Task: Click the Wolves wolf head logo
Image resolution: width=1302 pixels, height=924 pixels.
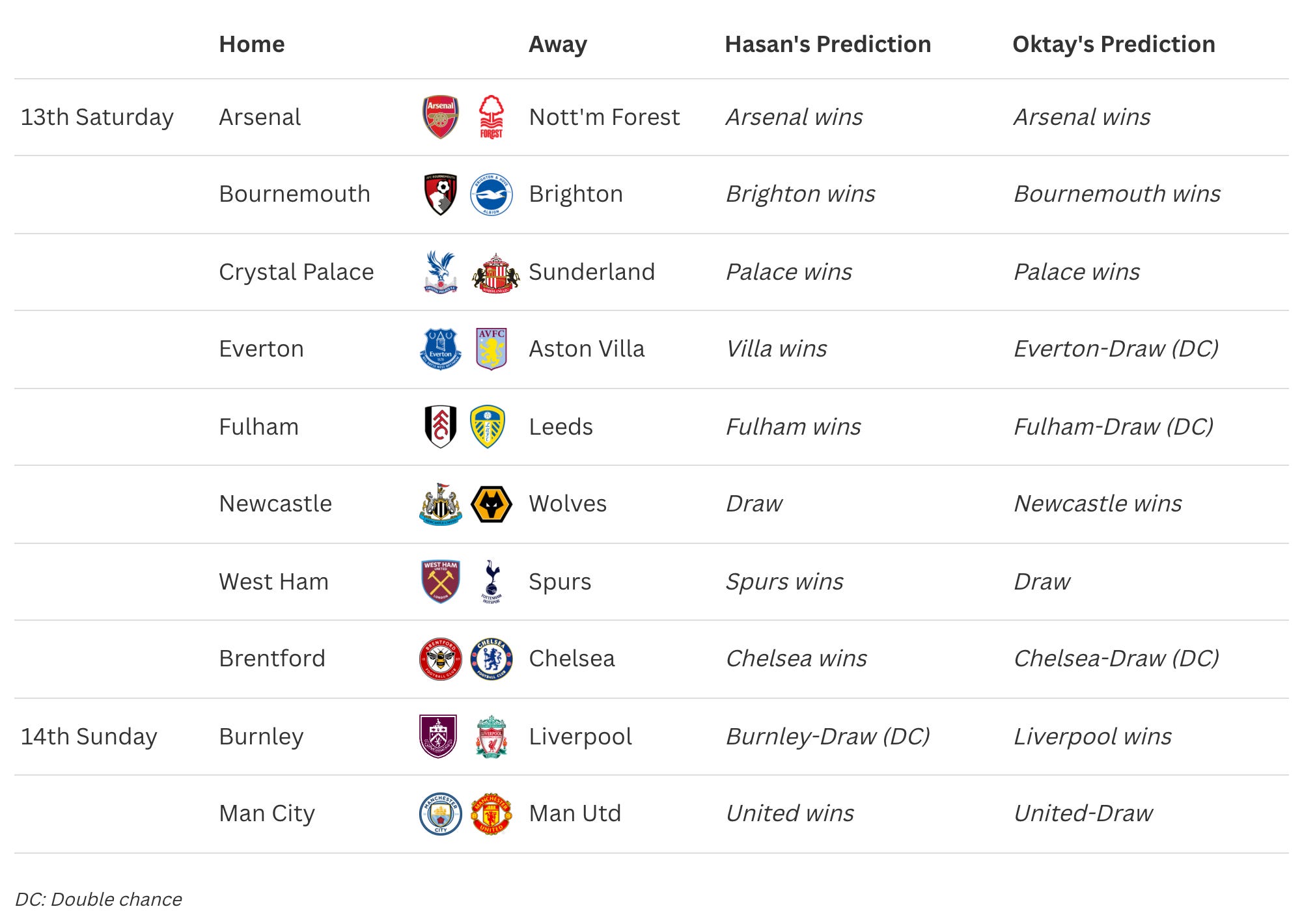Action: [491, 504]
